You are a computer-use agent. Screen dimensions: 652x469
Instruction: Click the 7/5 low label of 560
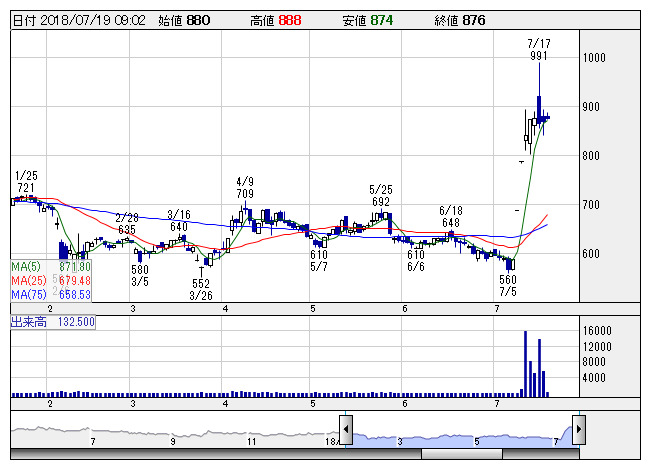(509, 280)
